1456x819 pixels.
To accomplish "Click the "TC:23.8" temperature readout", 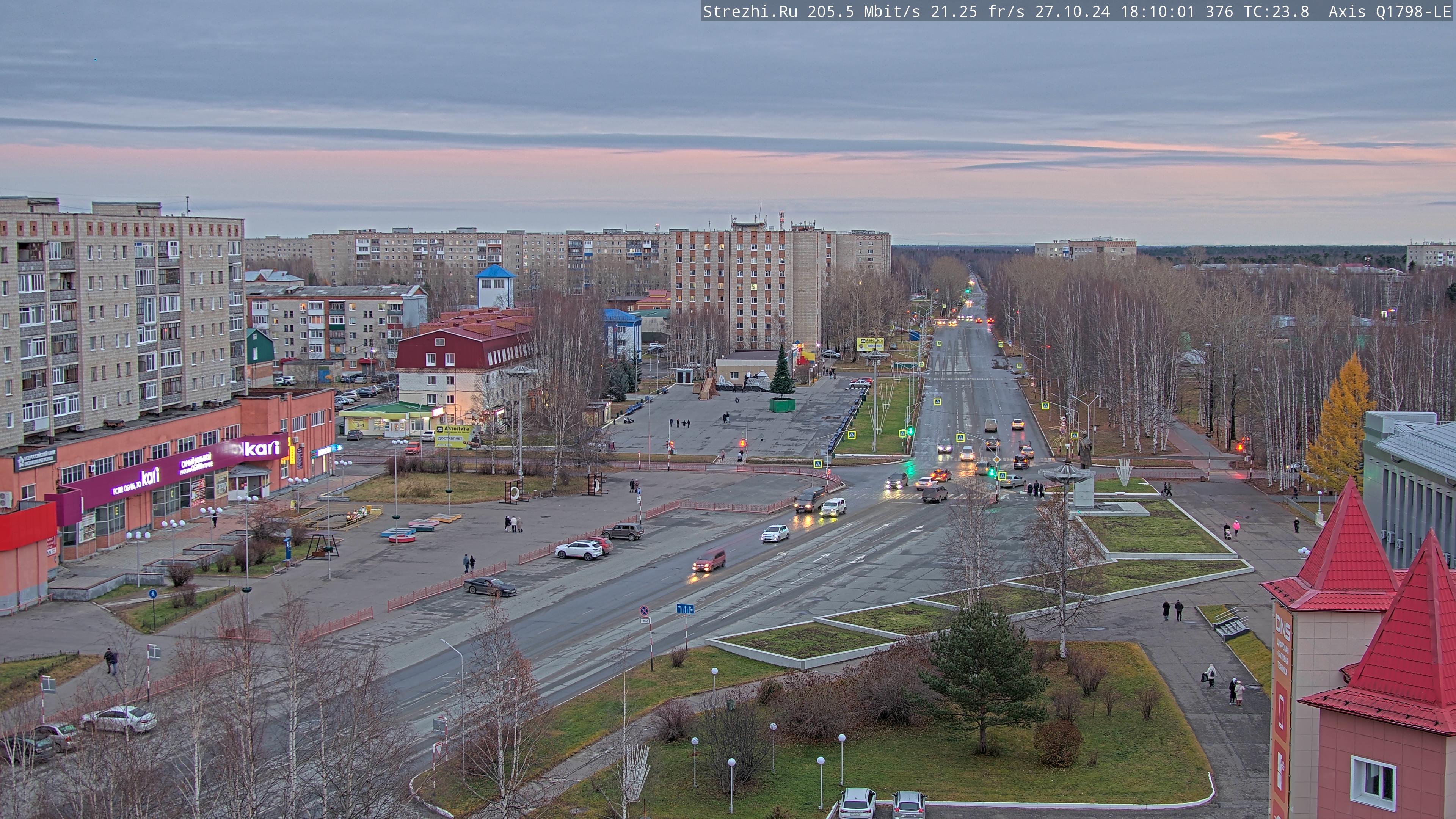I will click(x=1276, y=11).
